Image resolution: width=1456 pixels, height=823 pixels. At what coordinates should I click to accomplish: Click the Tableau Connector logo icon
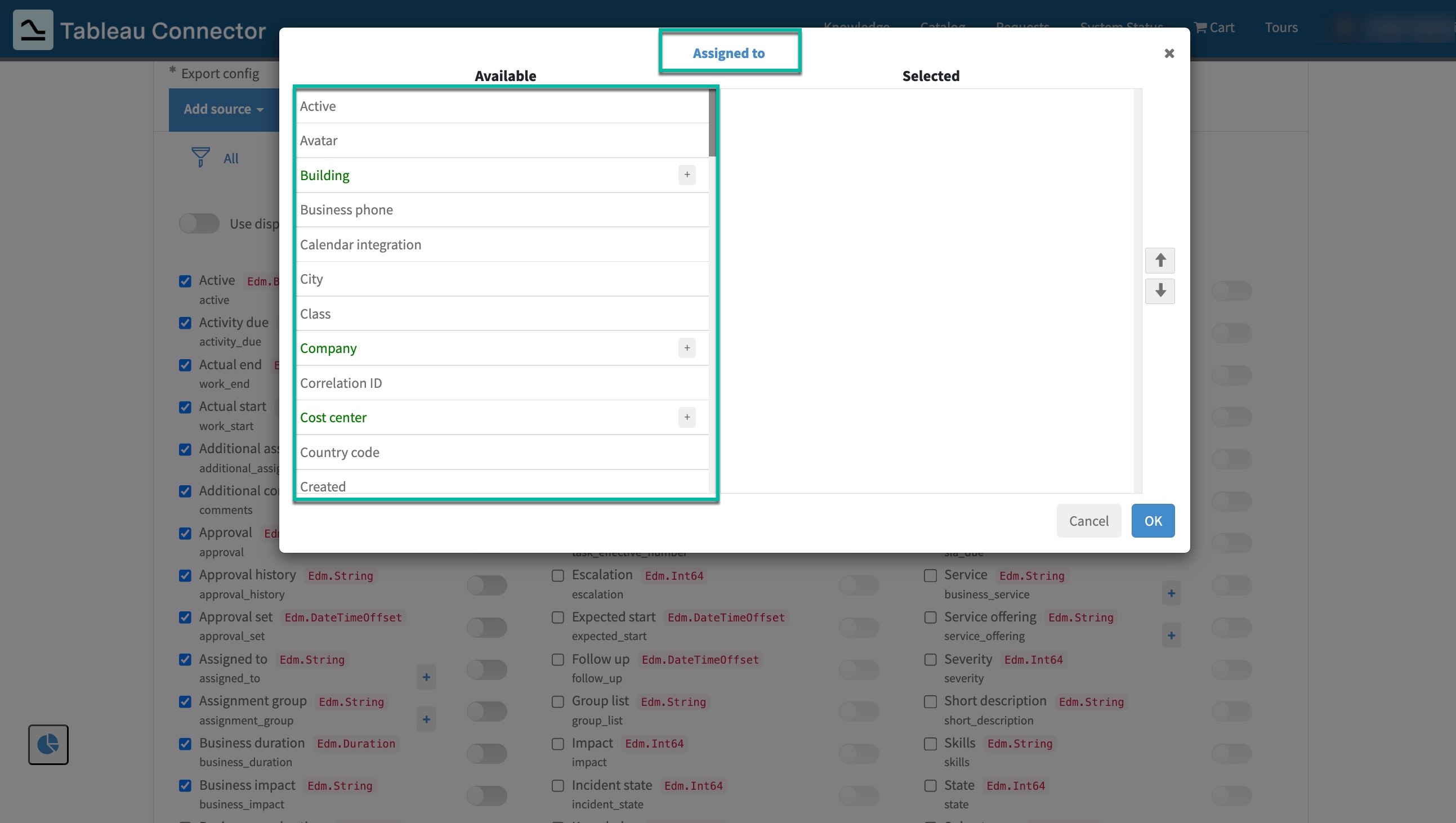click(x=33, y=29)
